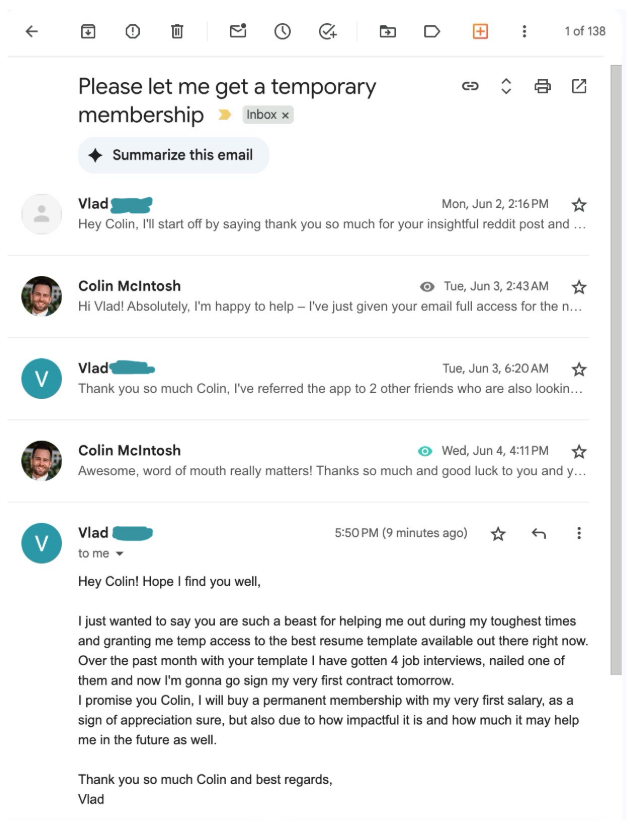Open the Move to folder icon
The height and width of the screenshot is (830, 631).
[387, 31]
